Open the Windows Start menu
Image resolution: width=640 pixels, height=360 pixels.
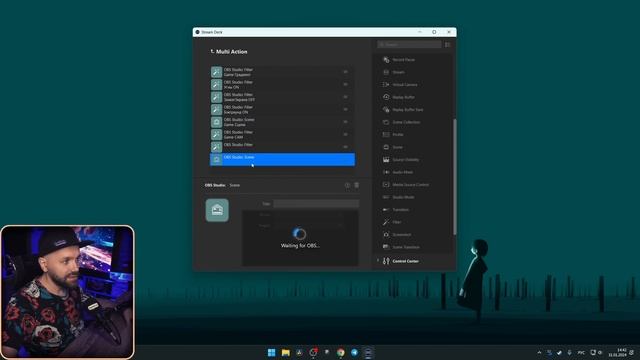(271, 352)
